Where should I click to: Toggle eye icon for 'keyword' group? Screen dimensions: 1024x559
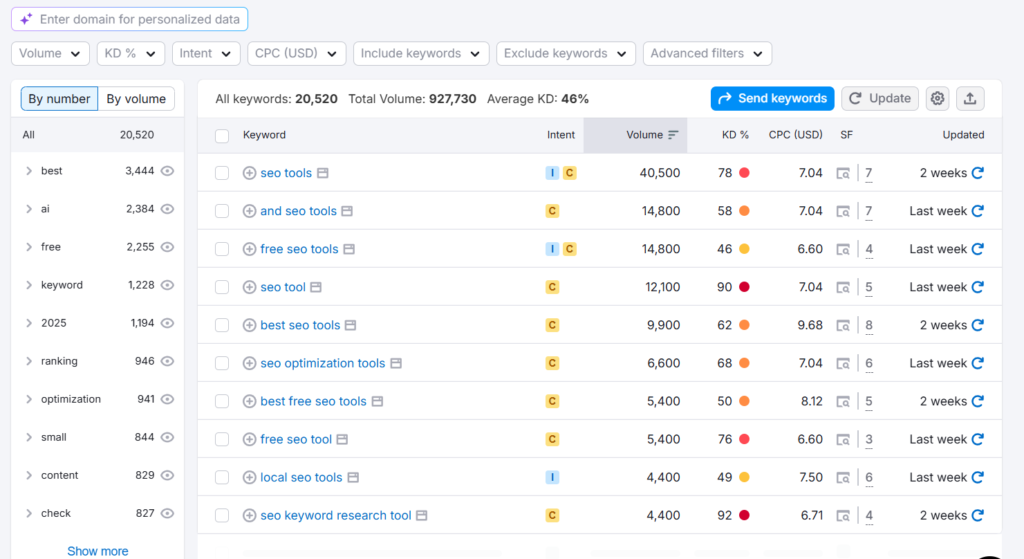point(168,285)
